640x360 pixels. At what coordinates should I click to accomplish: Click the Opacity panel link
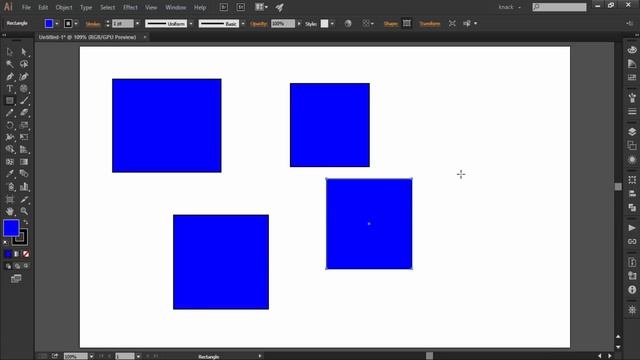click(x=259, y=24)
